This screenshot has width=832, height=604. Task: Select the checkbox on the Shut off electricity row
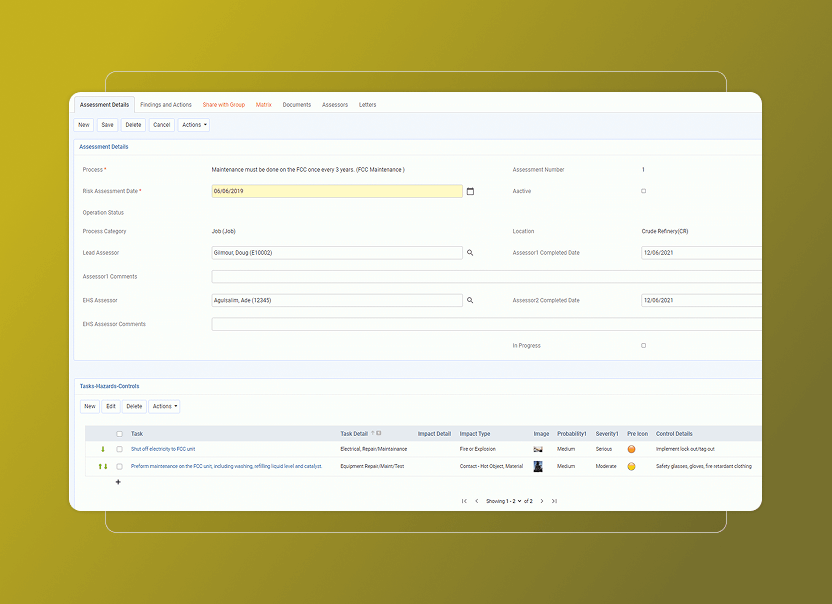pyautogui.click(x=119, y=449)
